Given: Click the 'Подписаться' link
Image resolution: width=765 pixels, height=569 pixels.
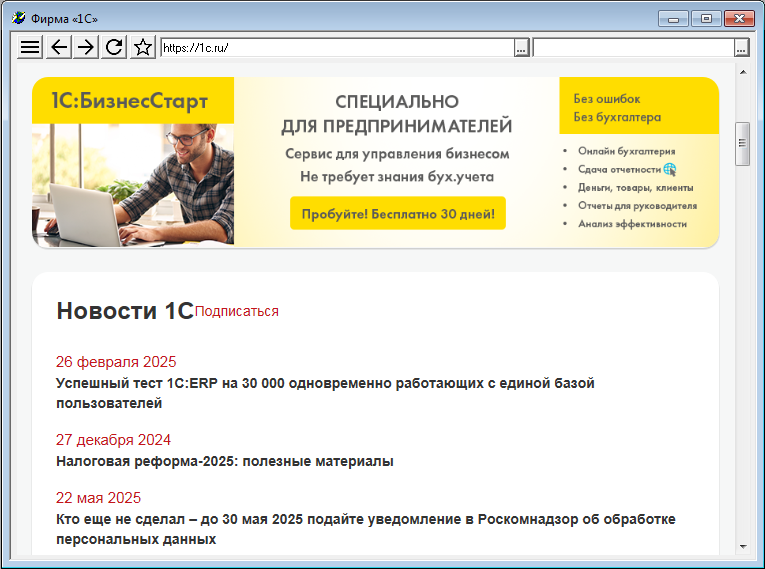Looking at the screenshot, I should point(237,311).
